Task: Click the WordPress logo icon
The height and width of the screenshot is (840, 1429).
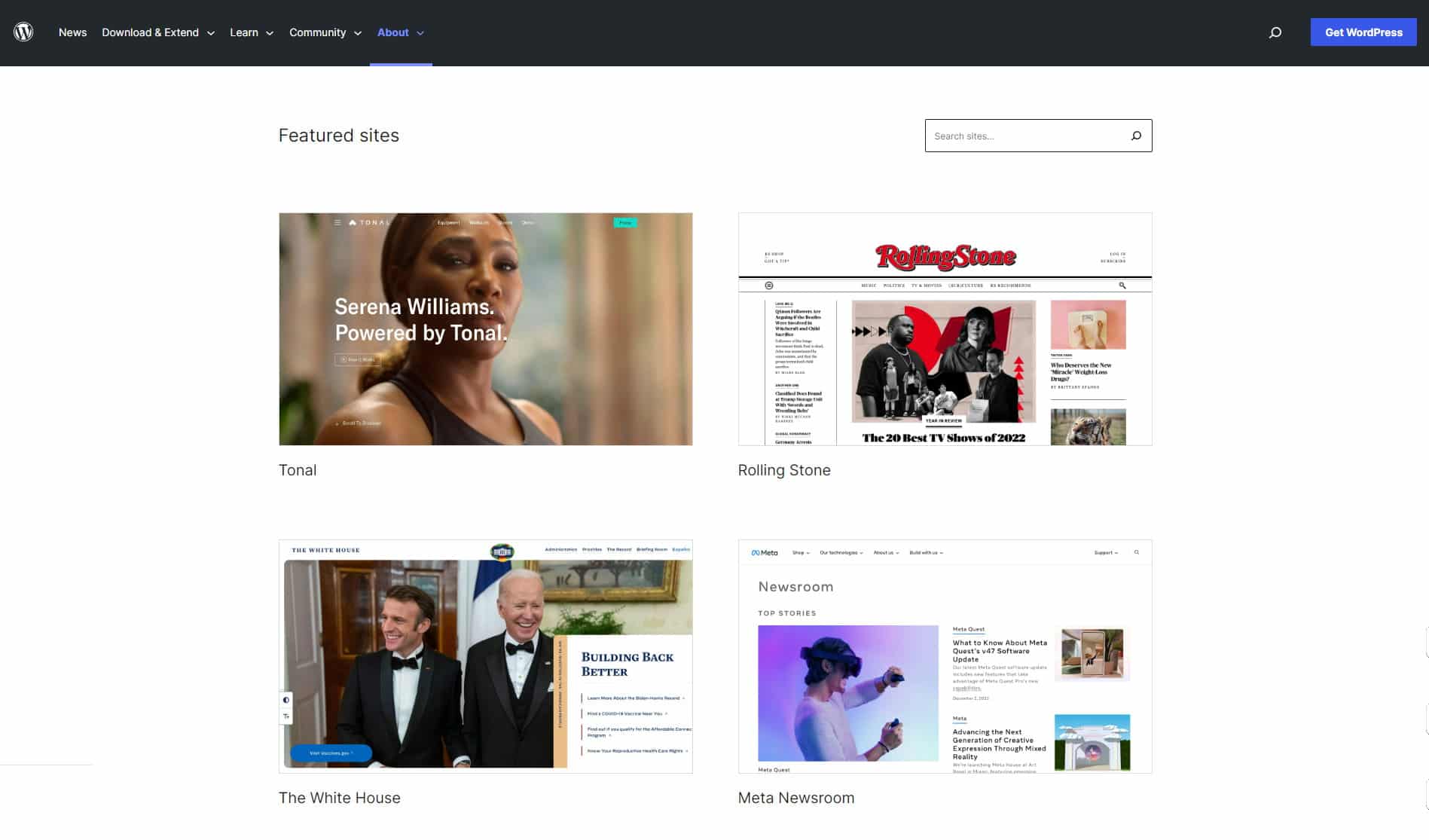Action: coord(23,32)
